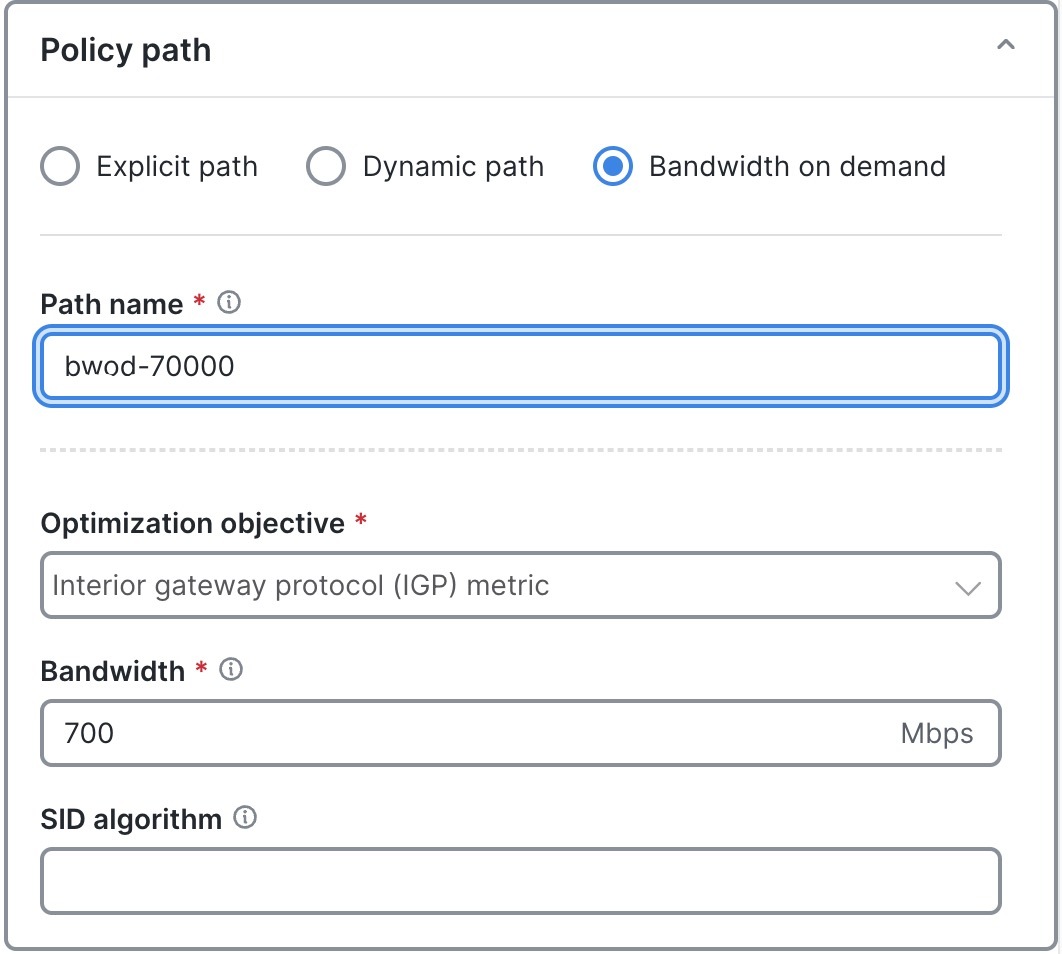Click the empty SID algorithm input
Image resolution: width=1062 pixels, height=954 pixels.
[x=520, y=881]
